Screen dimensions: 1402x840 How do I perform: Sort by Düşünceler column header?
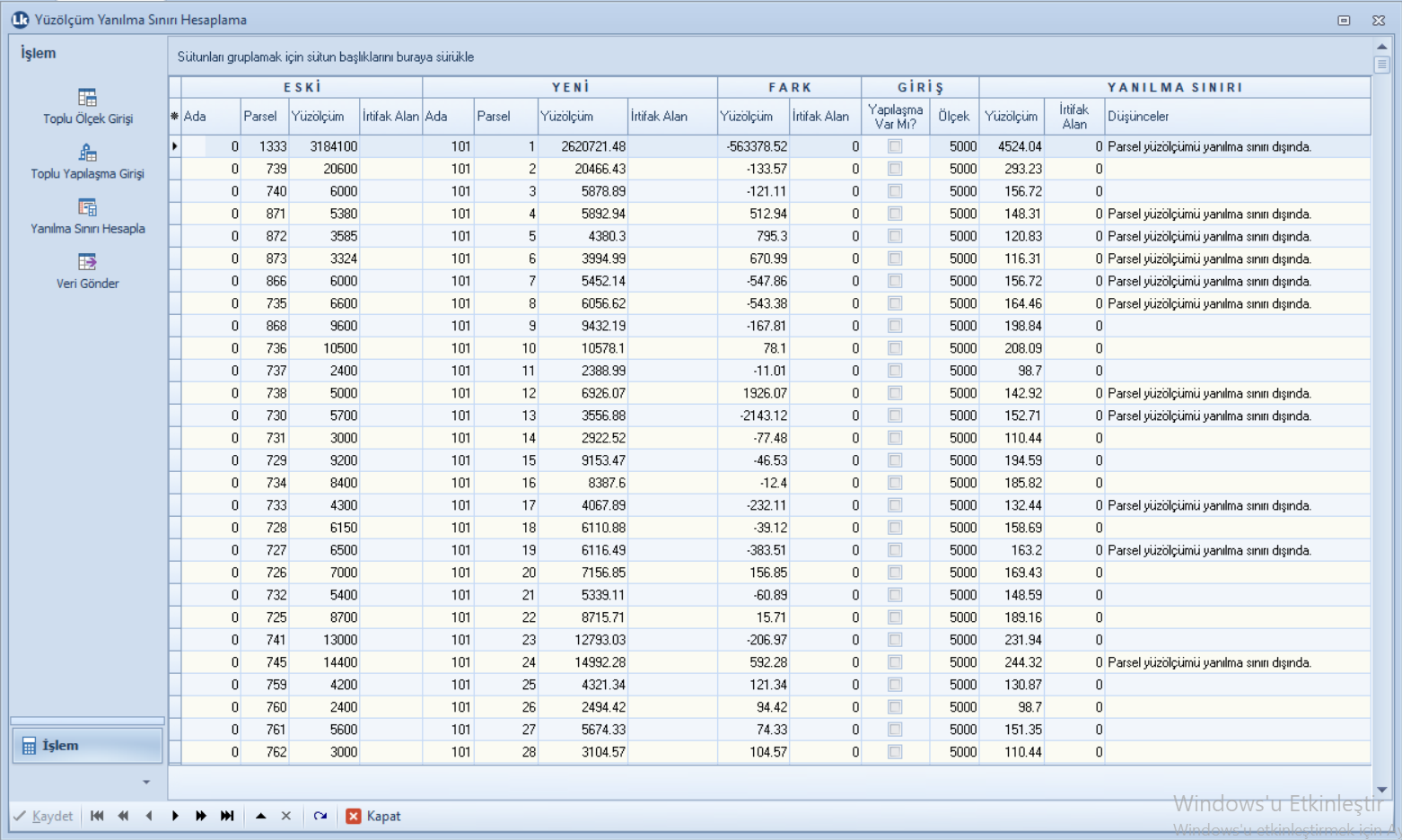tap(1238, 116)
